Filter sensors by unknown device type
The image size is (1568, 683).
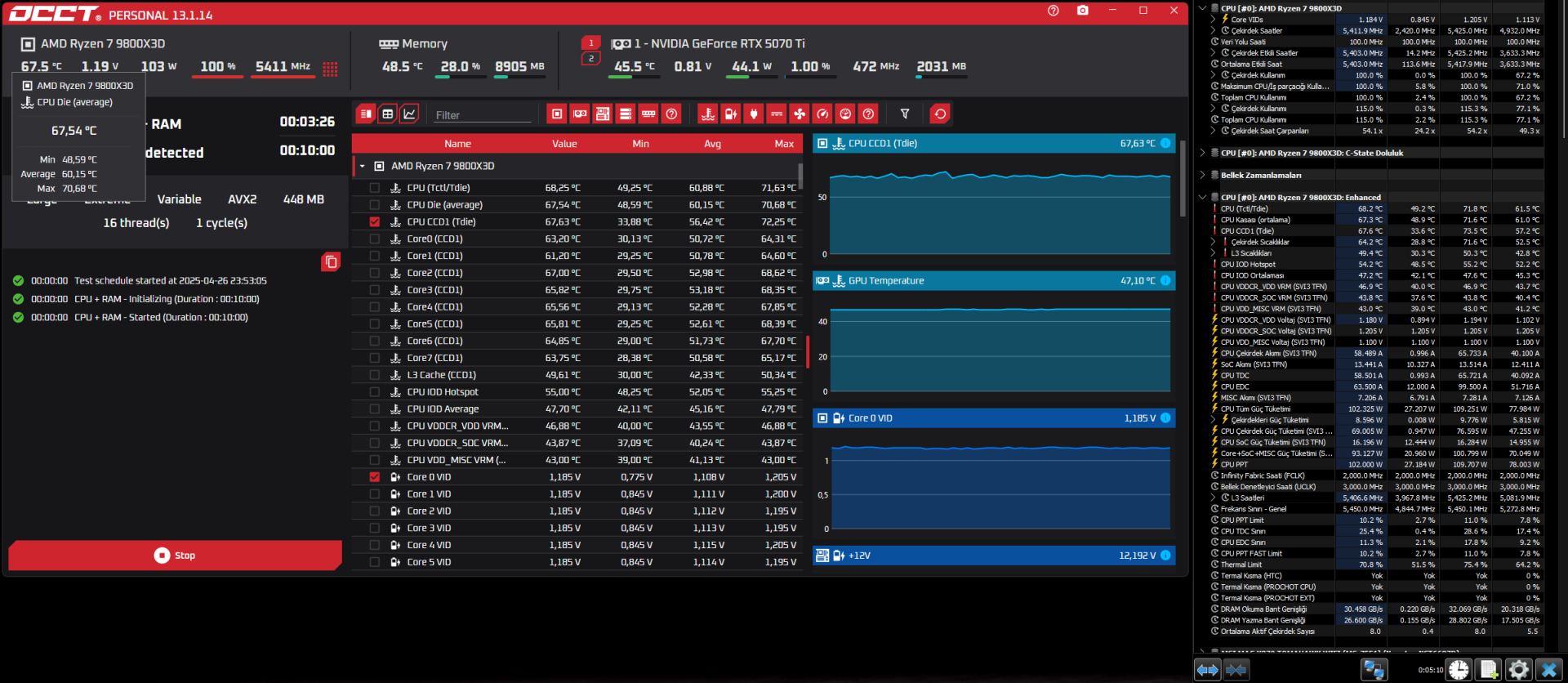coord(671,114)
